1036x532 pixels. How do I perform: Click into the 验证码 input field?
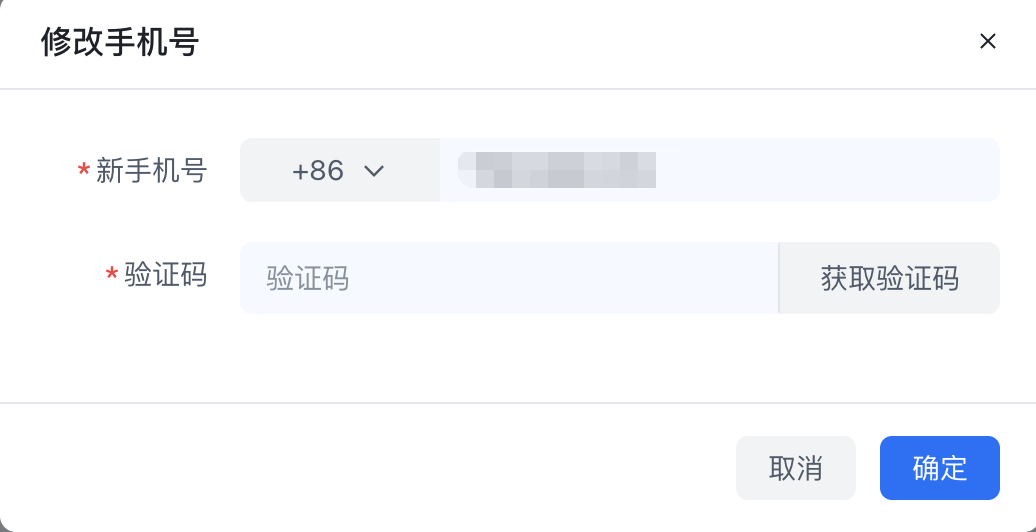[508, 278]
